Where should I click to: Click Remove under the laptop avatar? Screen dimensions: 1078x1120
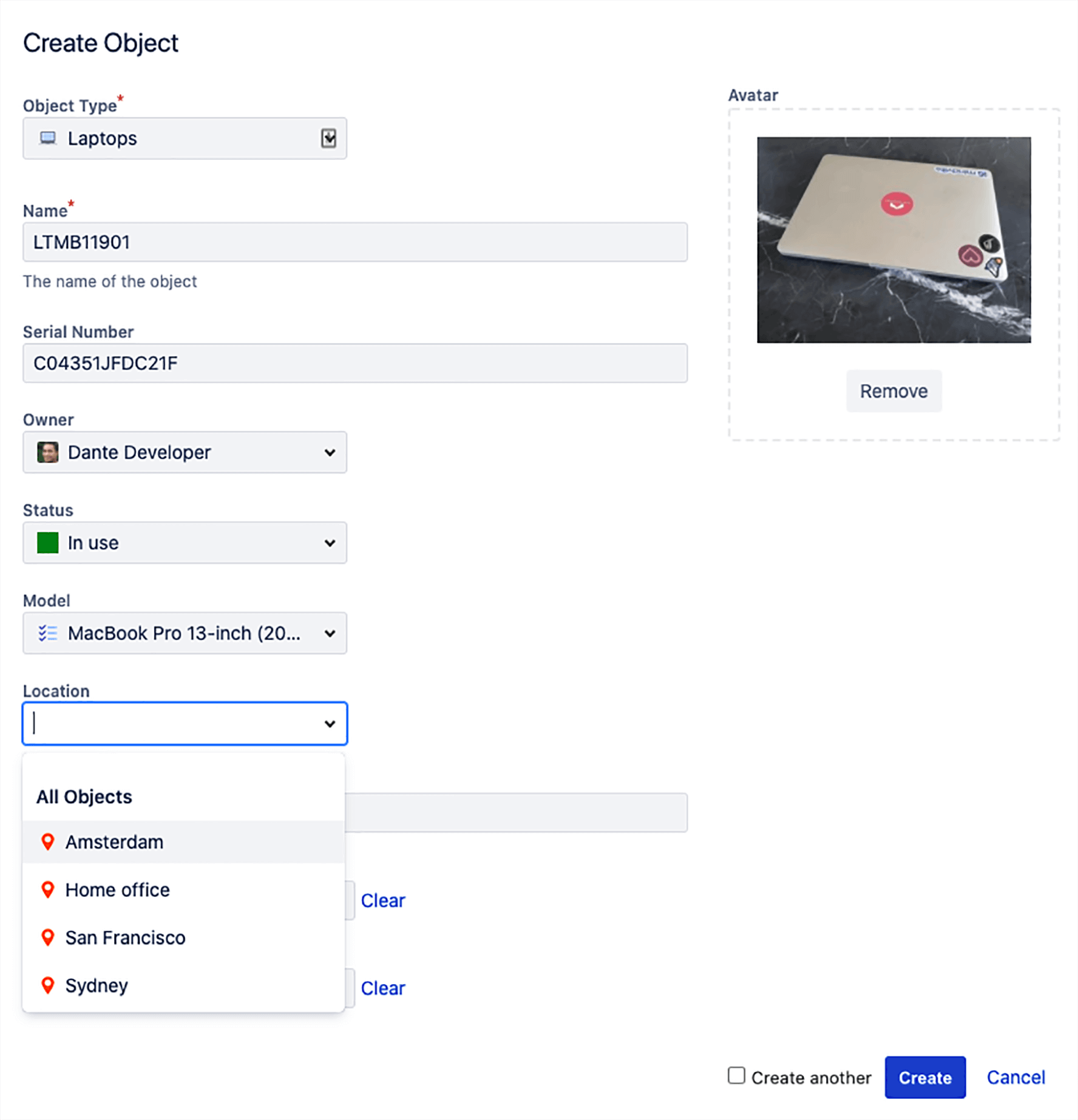[x=893, y=391]
